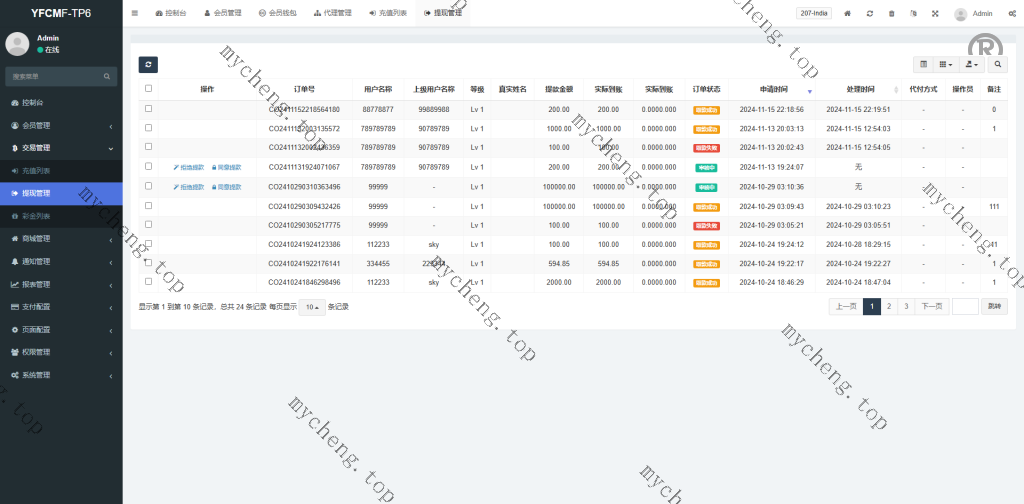Tick checkbox for order CO24111131924071067
This screenshot has height=504, width=1024.
[x=149, y=167]
